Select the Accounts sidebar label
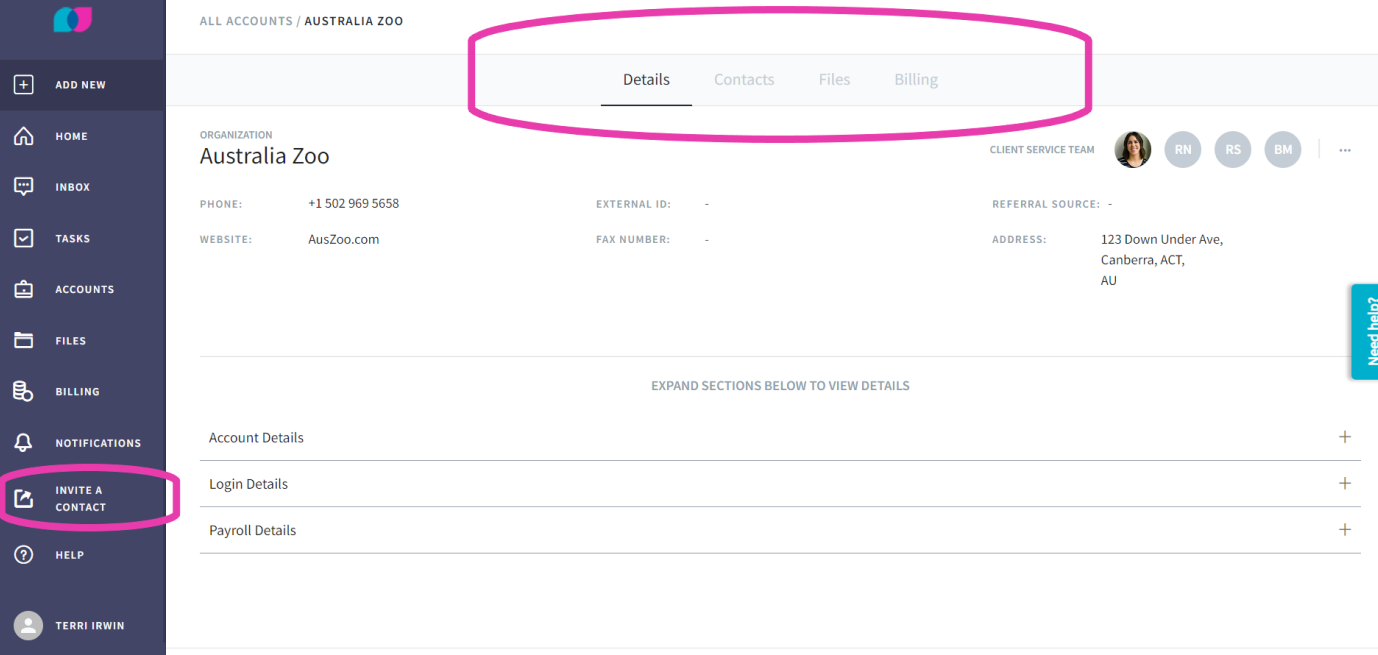Screen dimensions: 1378x655 [84, 290]
